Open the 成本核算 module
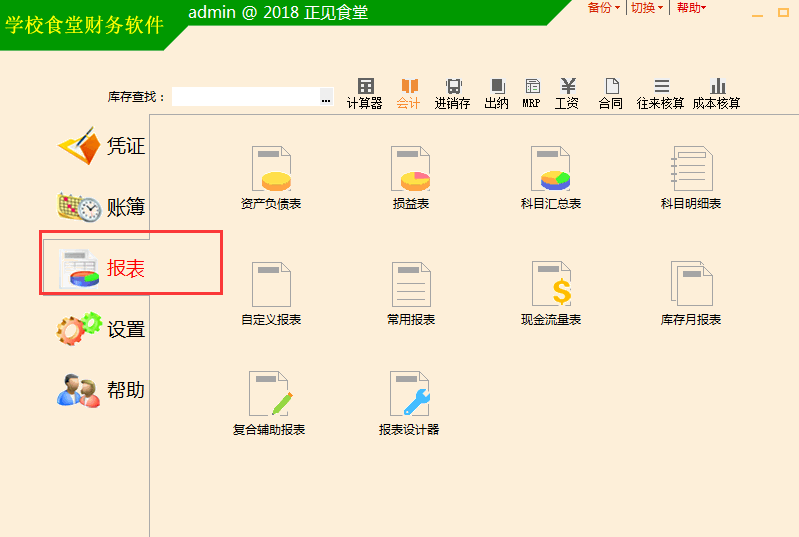The height and width of the screenshot is (537, 799). pos(716,94)
